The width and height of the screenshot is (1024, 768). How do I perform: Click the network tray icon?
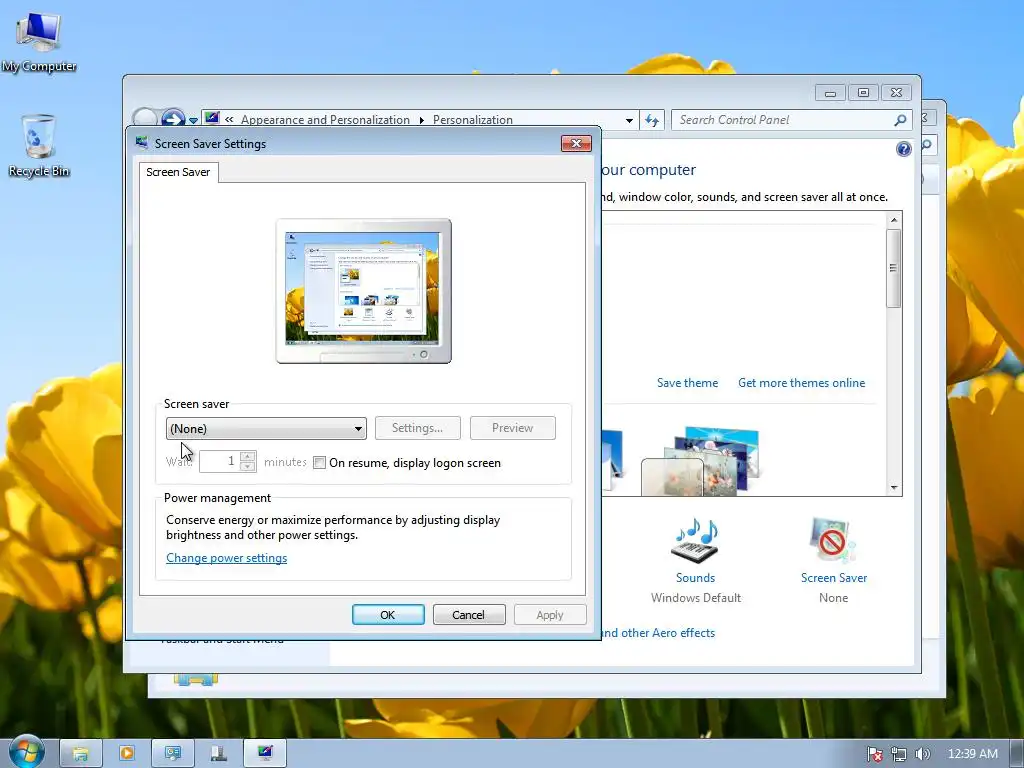[x=899, y=754]
